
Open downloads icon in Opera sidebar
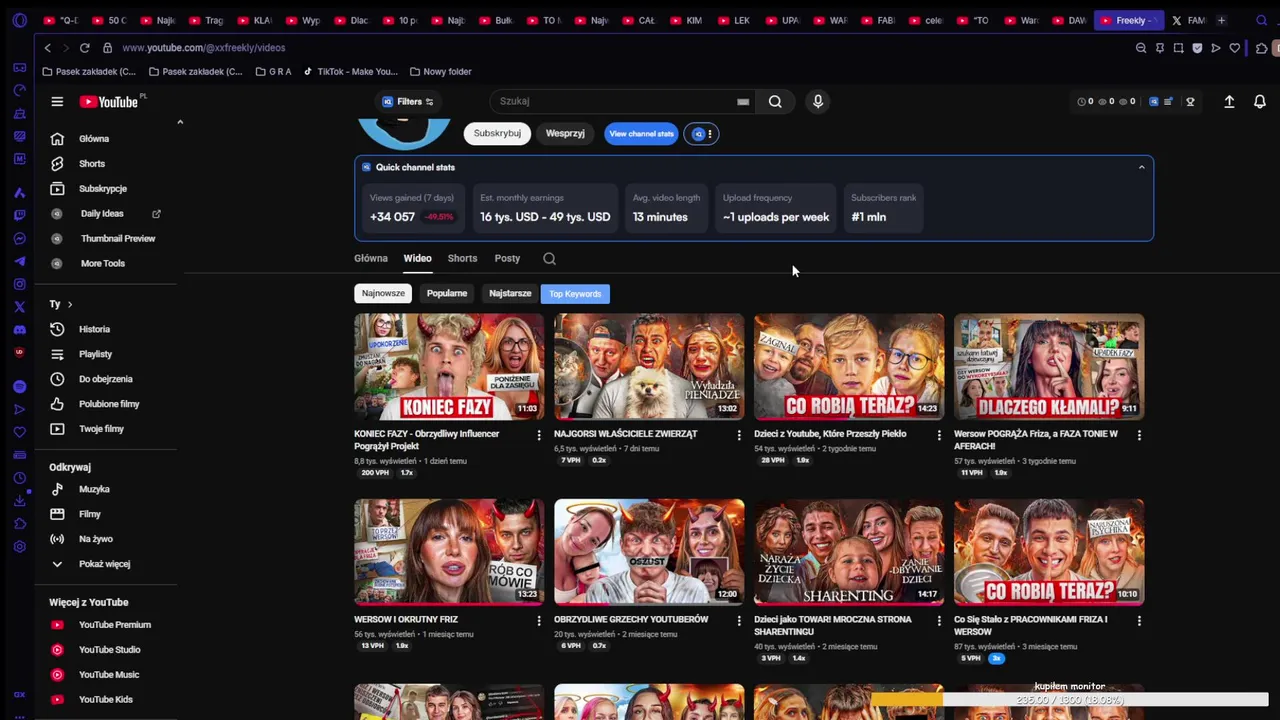point(19,501)
